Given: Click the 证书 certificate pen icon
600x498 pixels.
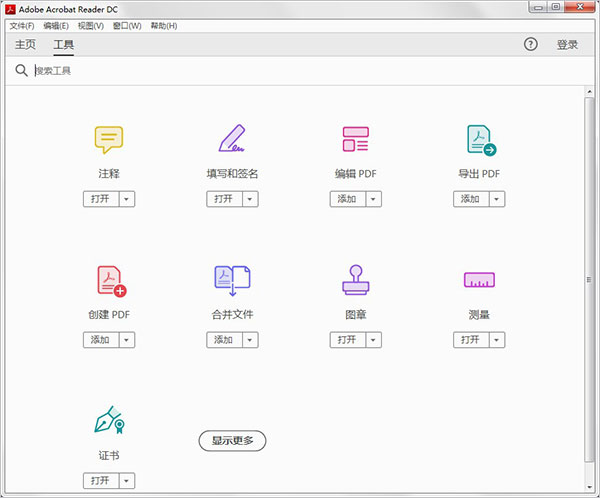Looking at the screenshot, I should [108, 421].
